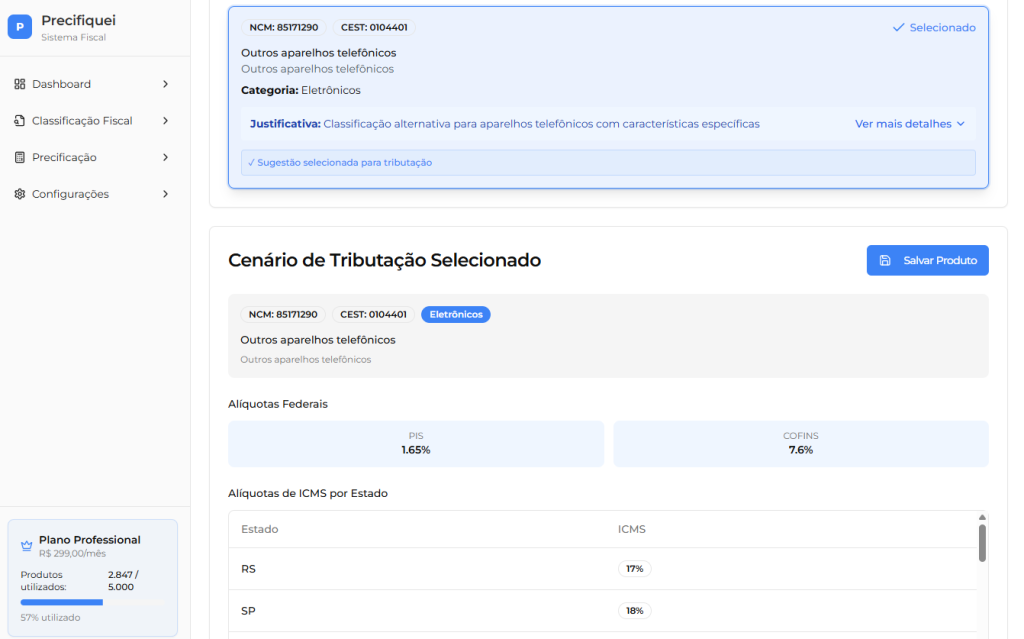Click the Precifiquei logo icon

[x=20, y=27]
